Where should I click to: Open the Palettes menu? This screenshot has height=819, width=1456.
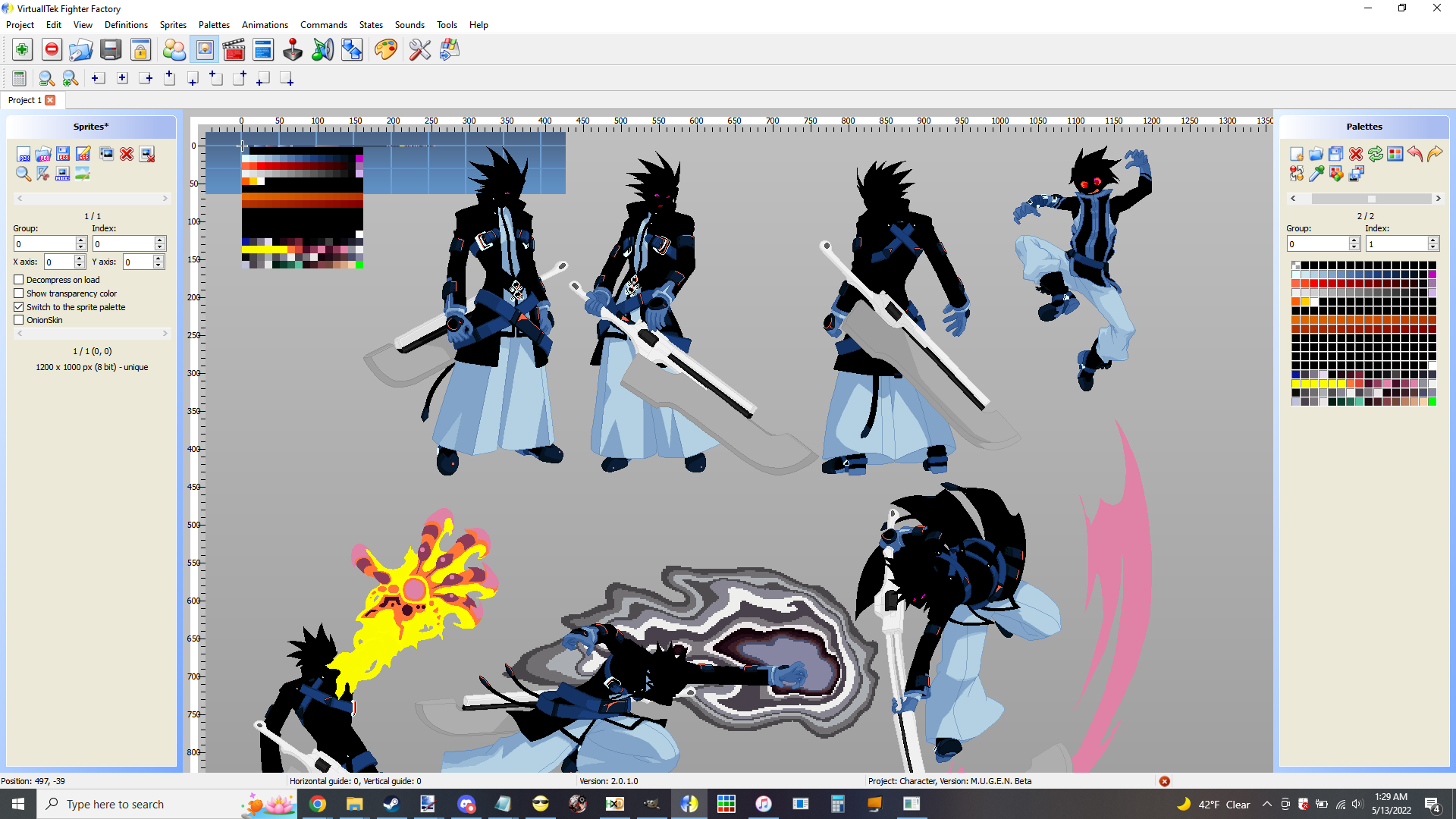(x=214, y=25)
